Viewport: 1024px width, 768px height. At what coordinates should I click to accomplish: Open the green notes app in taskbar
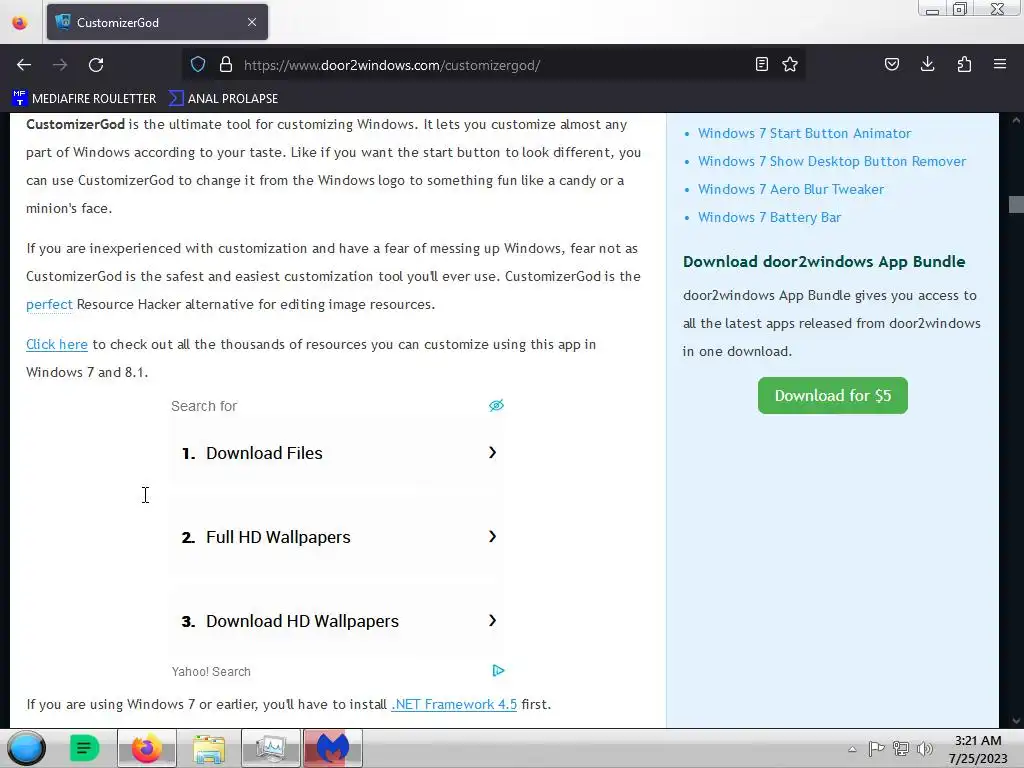coord(85,748)
